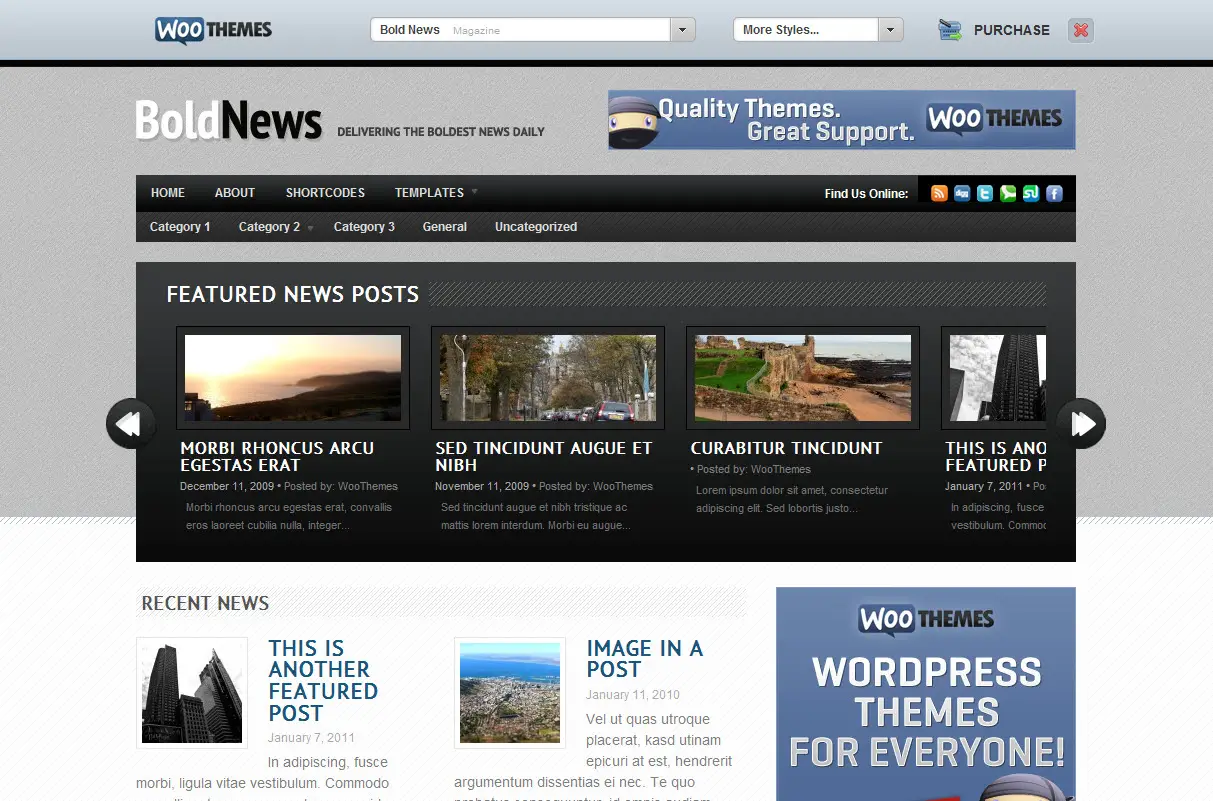Click the date November 11, 2009
The image size is (1213, 801).
click(x=482, y=487)
